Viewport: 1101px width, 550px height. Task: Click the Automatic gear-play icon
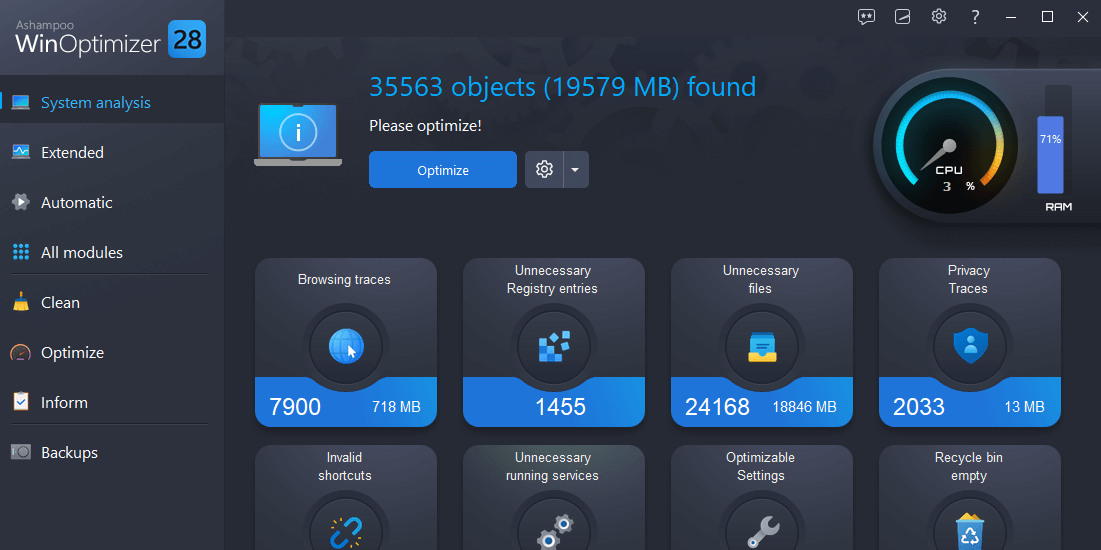[20, 202]
